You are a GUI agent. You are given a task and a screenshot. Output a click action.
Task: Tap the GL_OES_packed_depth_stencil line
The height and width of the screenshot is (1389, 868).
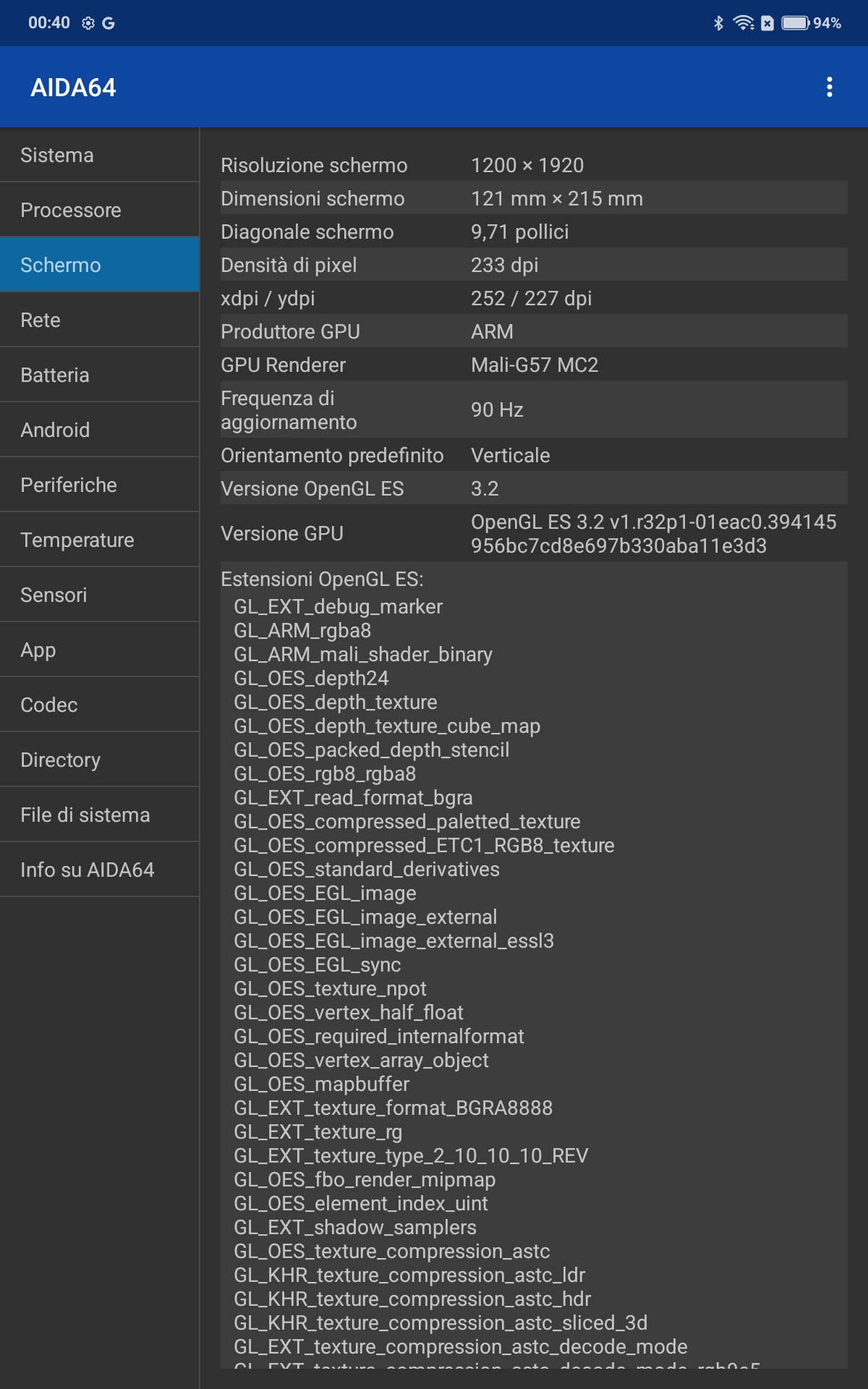tap(371, 749)
